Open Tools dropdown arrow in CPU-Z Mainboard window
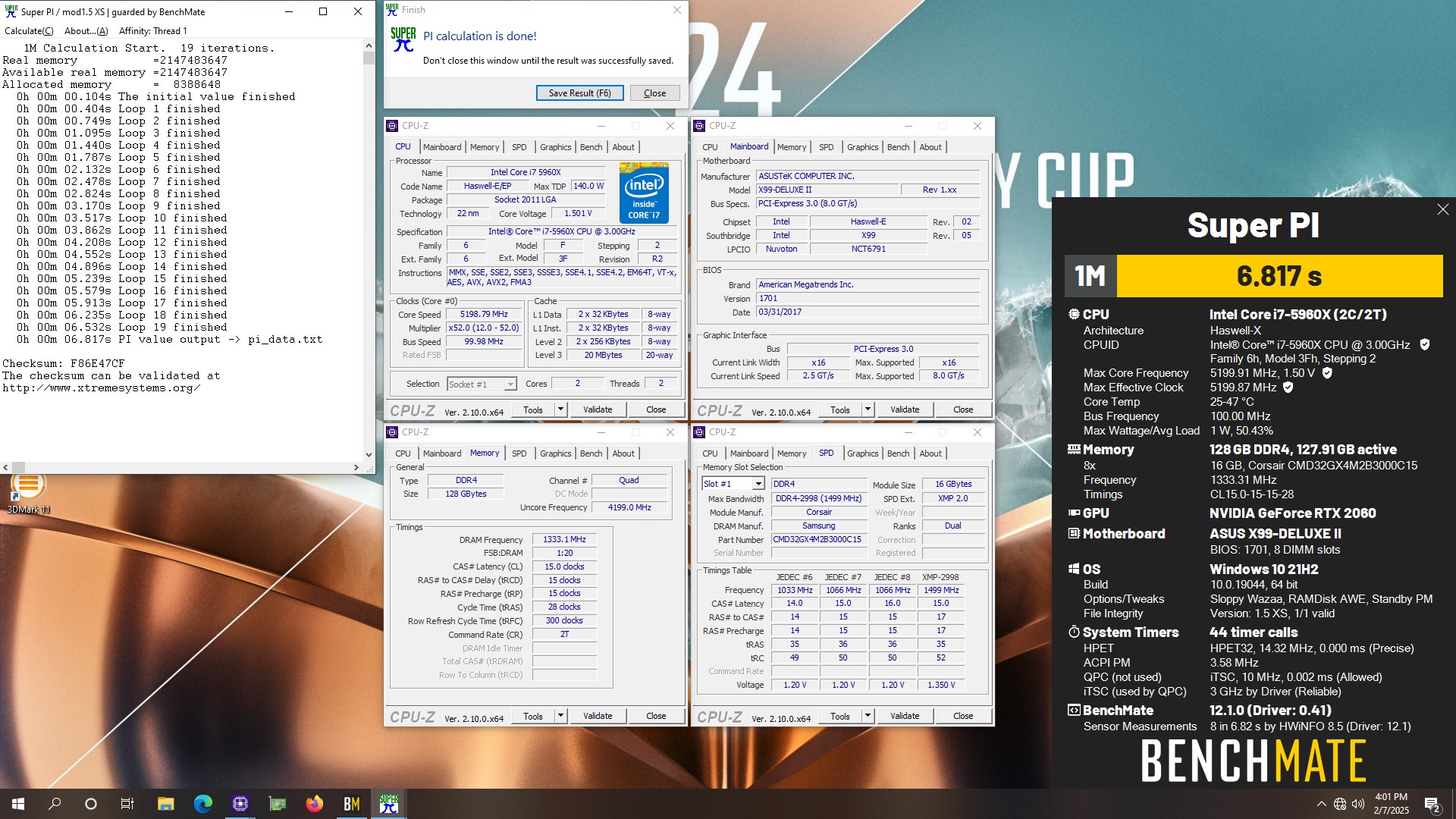 coord(868,409)
